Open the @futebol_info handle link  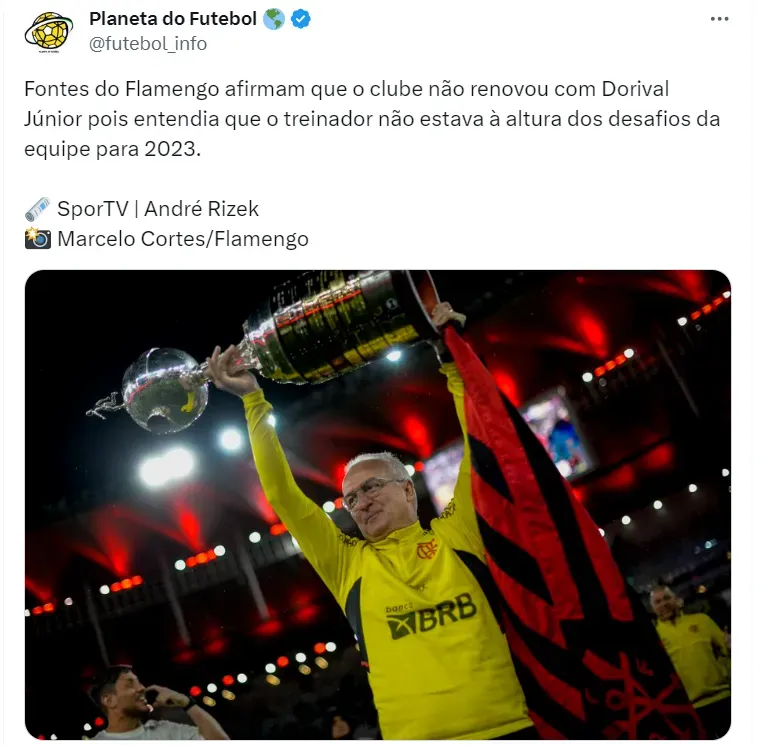148,44
